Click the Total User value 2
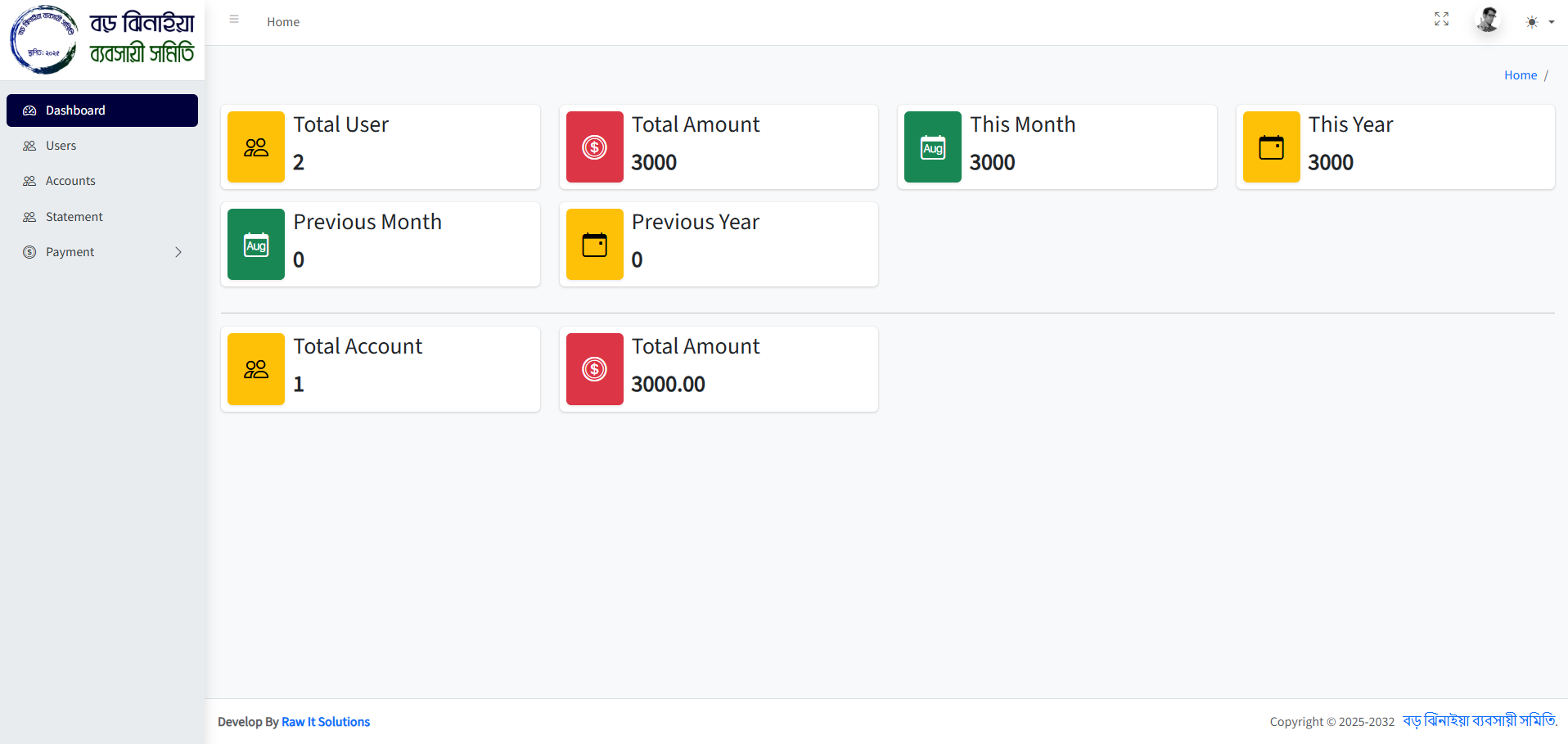Viewport: 1568px width, 744px height. pos(299,162)
